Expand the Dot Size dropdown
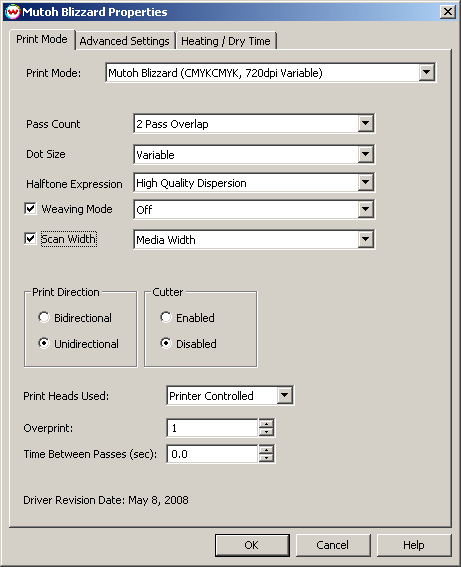The height and width of the screenshot is (567, 461). pyautogui.click(x=366, y=154)
